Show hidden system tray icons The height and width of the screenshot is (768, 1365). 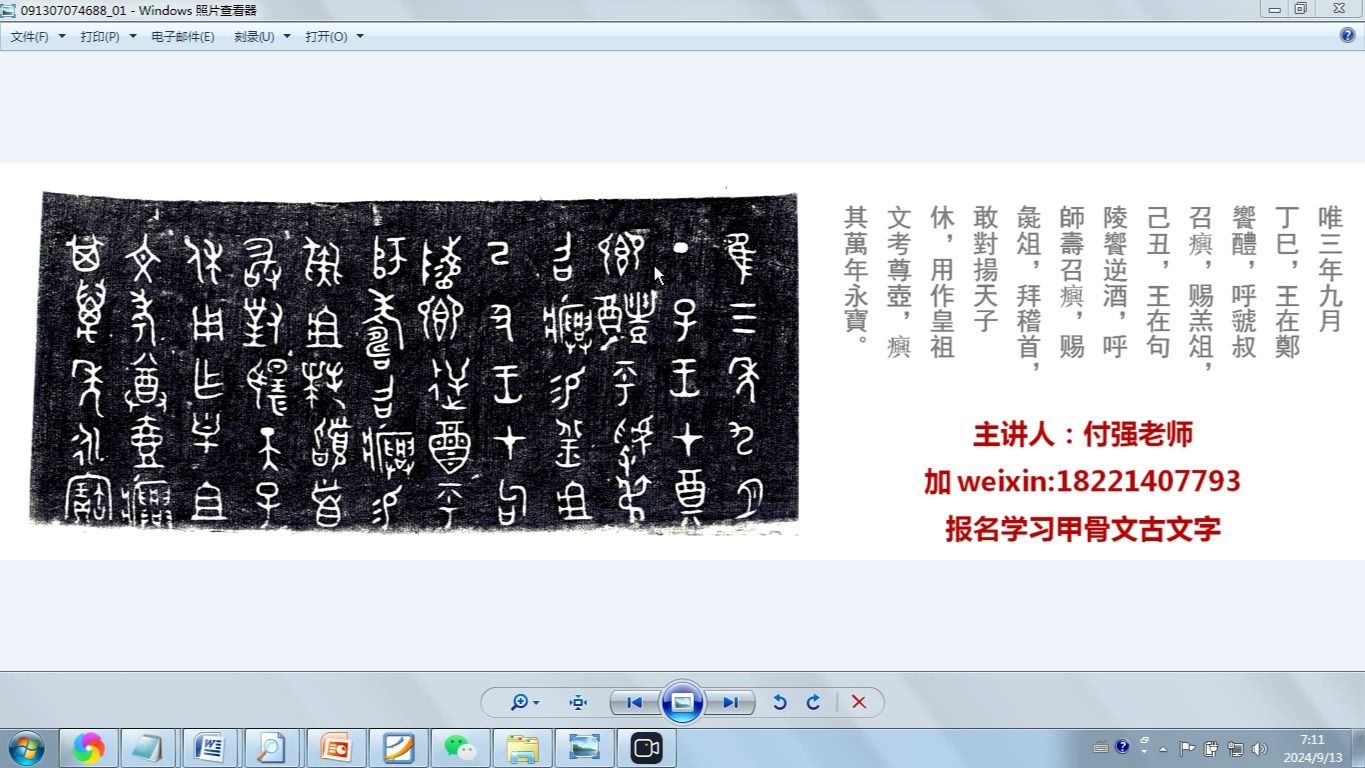1163,748
